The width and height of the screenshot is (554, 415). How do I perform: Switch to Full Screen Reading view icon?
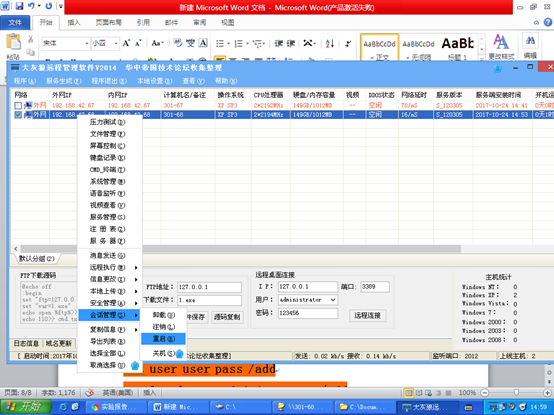[419, 393]
